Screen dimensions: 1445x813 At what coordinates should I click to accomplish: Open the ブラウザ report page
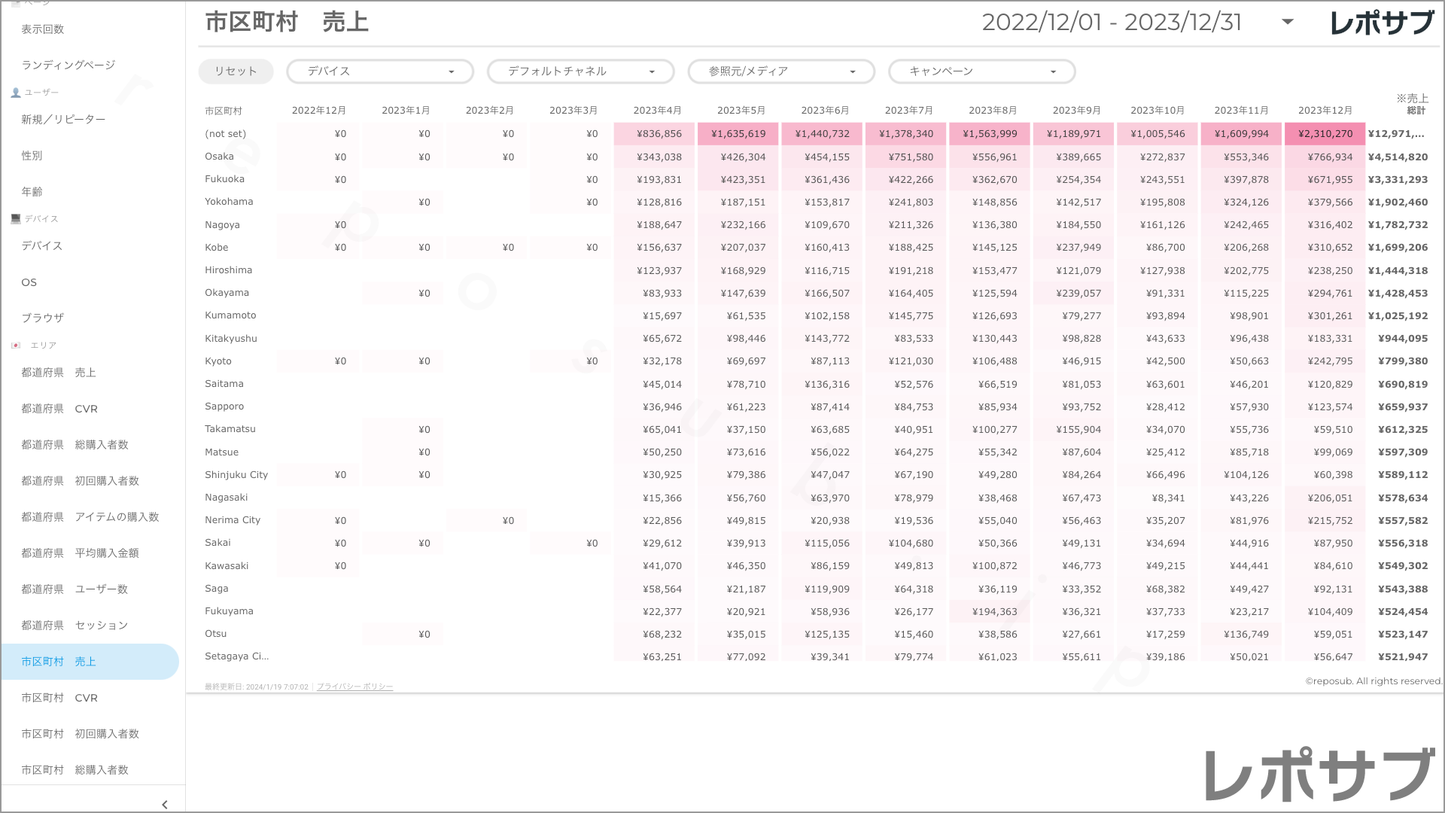[43, 318]
